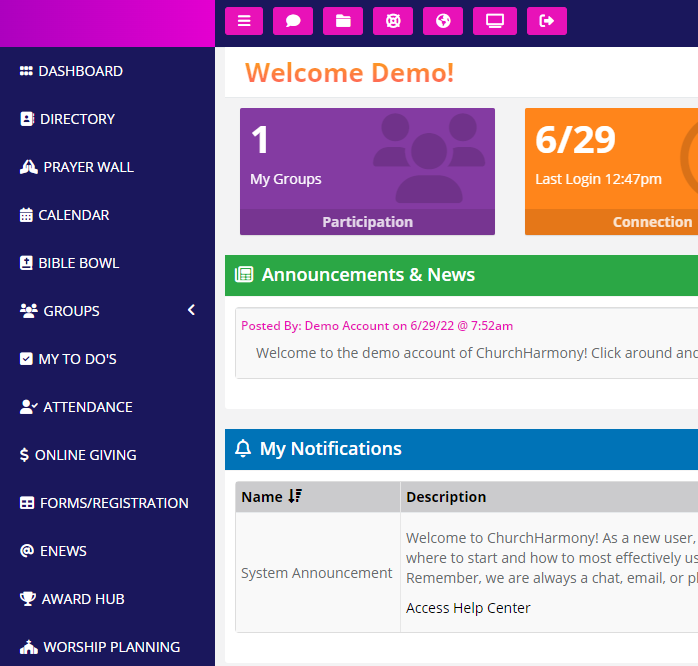Image resolution: width=698 pixels, height=666 pixels.
Task: Expand the Groups menu chevron
Action: click(191, 310)
